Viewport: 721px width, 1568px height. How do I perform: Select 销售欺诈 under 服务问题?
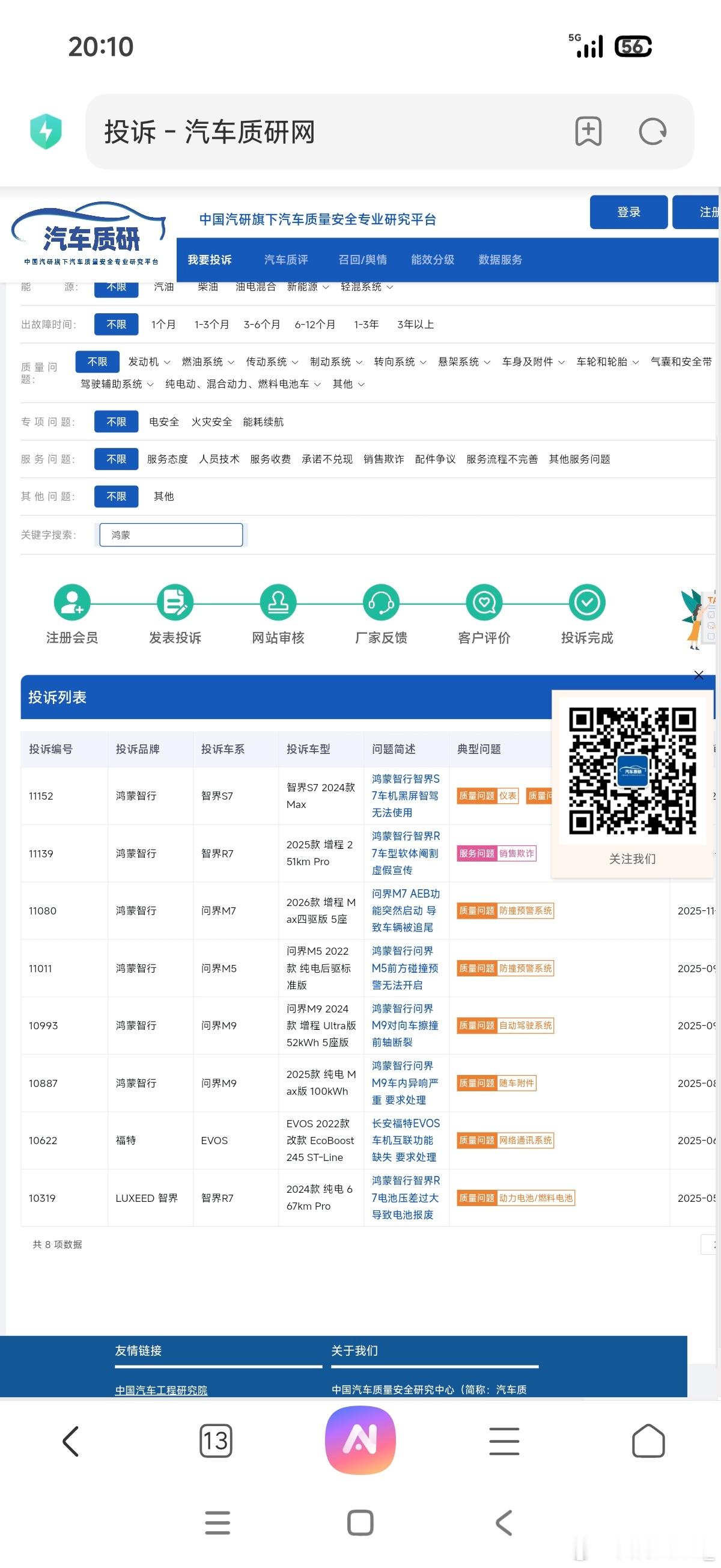tap(384, 459)
